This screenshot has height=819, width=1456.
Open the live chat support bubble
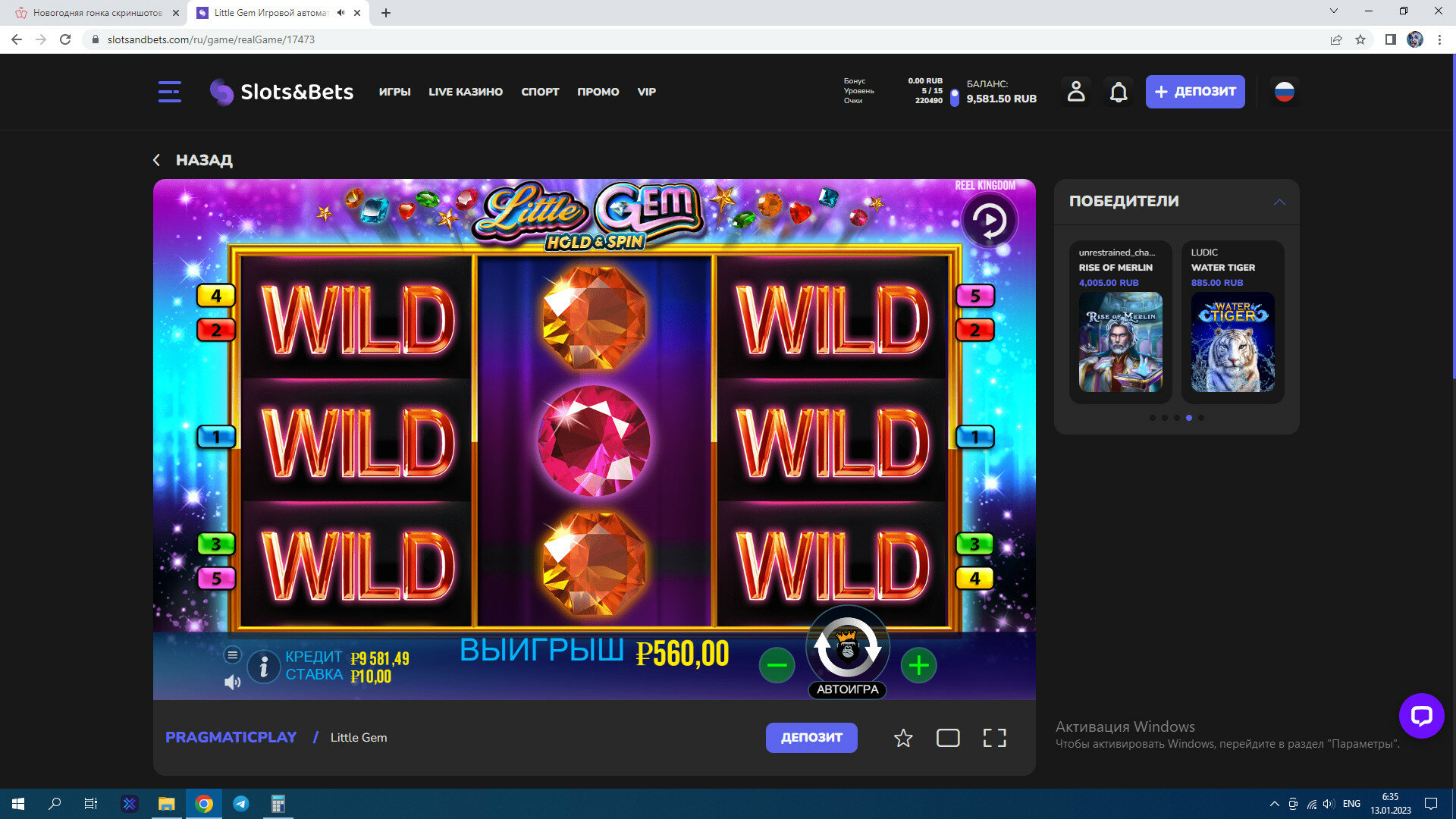click(1420, 715)
